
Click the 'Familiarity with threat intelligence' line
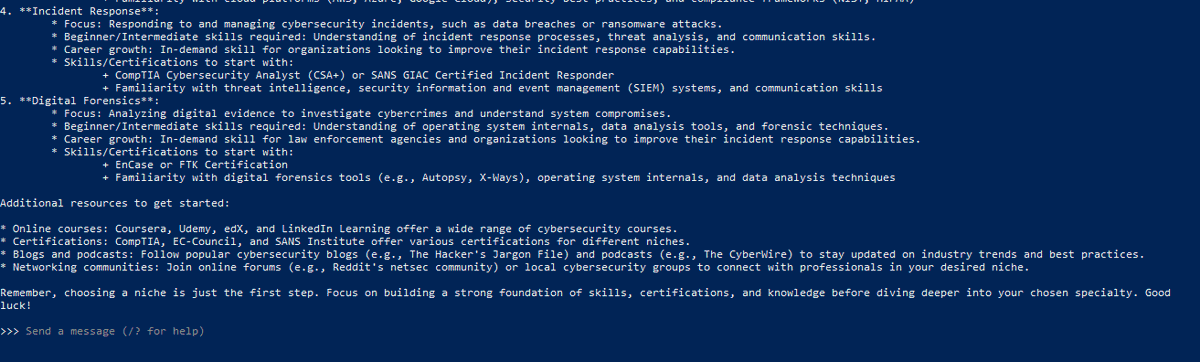492,88
